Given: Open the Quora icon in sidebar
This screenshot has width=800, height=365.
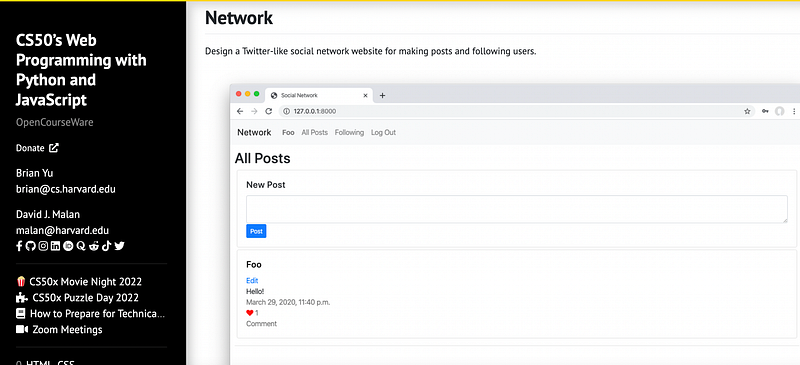Looking at the screenshot, I should (81, 246).
